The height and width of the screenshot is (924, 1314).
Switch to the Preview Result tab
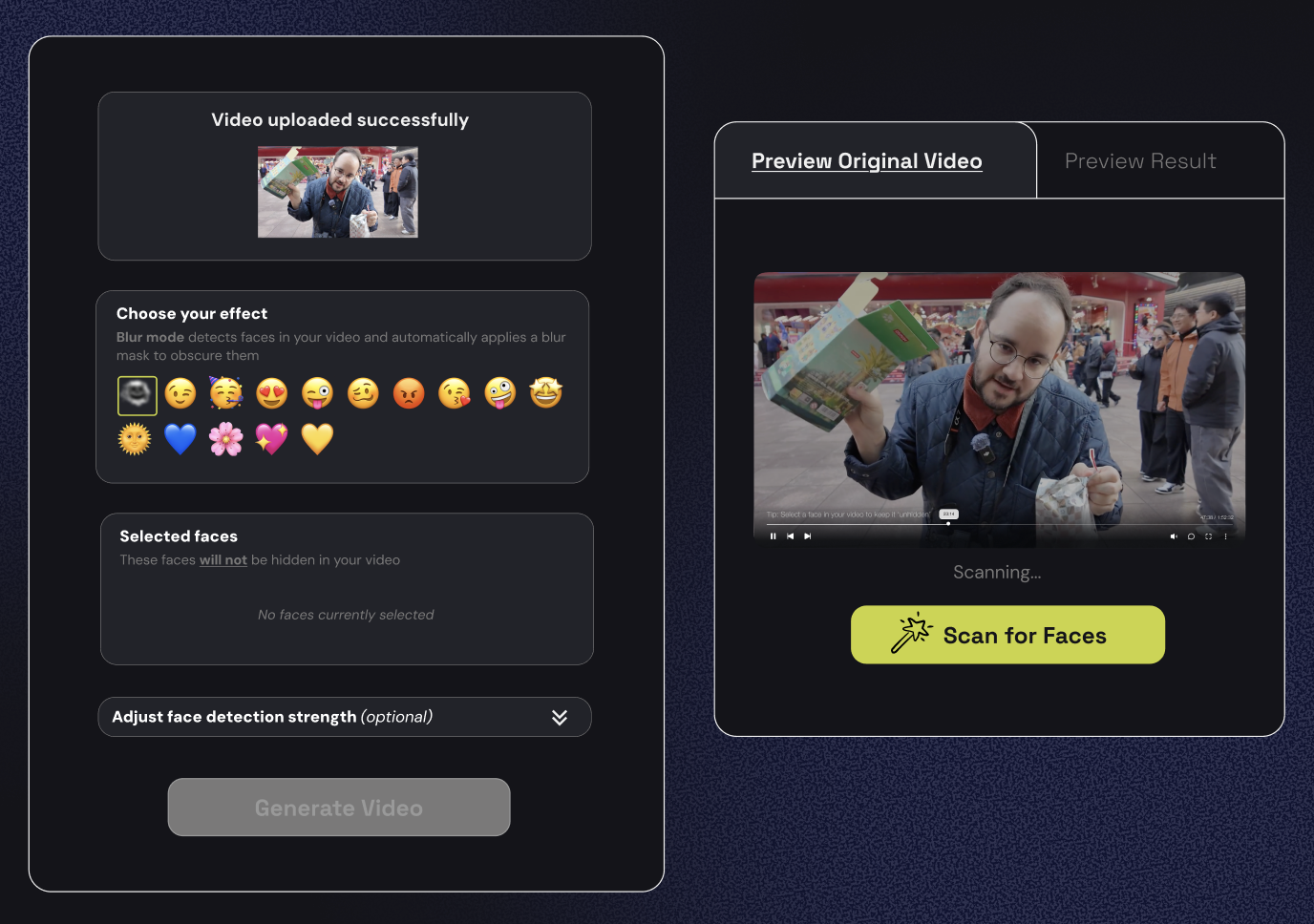click(x=1140, y=161)
